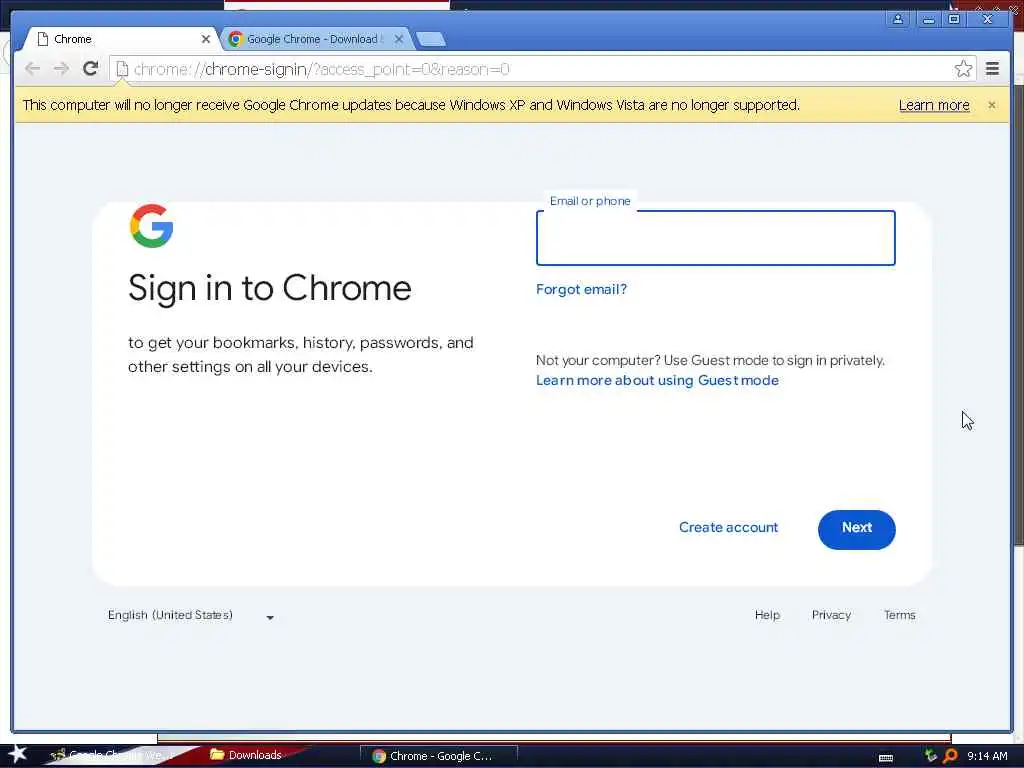Bookmark this page with the star icon

963,69
